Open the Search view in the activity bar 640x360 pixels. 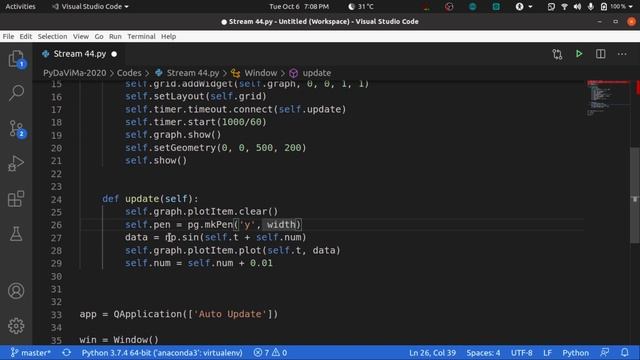[16, 93]
